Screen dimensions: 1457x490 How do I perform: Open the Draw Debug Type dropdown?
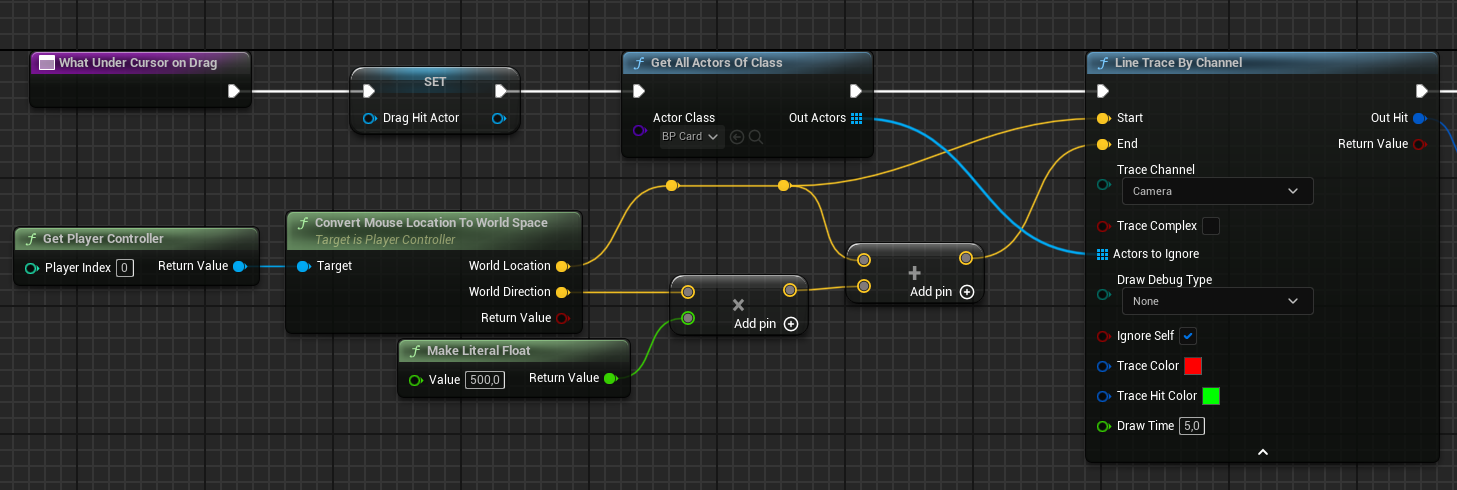point(1216,301)
